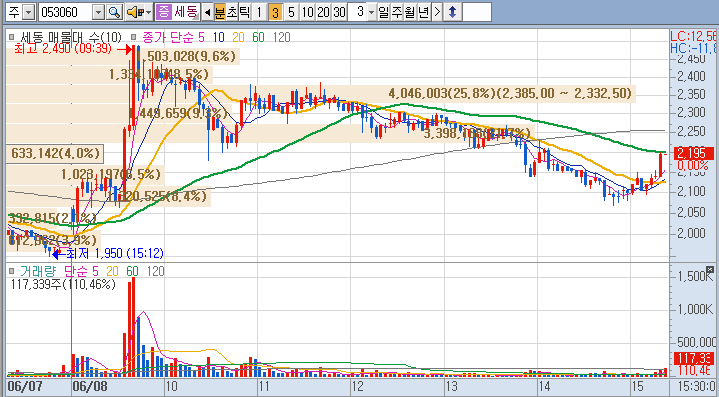Toggle the 거래량 단순 volume indicator square
The image size is (719, 397).
(x=12, y=271)
